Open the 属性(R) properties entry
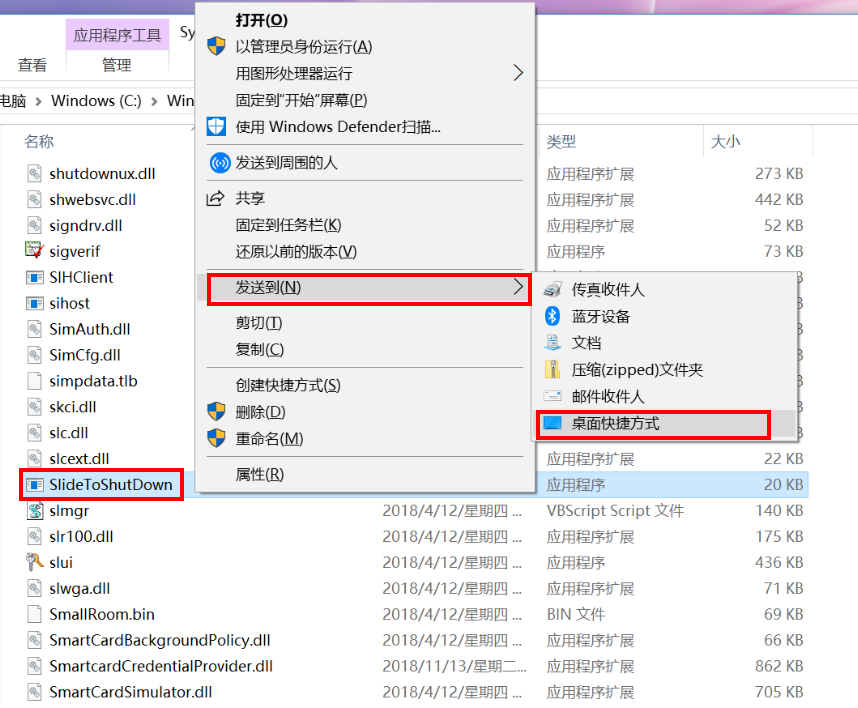This screenshot has width=858, height=708. tap(259, 474)
